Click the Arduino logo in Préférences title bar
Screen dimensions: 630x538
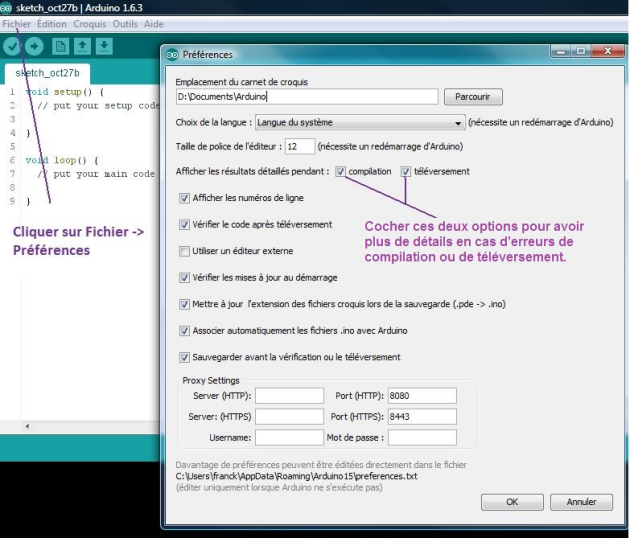coord(172,54)
